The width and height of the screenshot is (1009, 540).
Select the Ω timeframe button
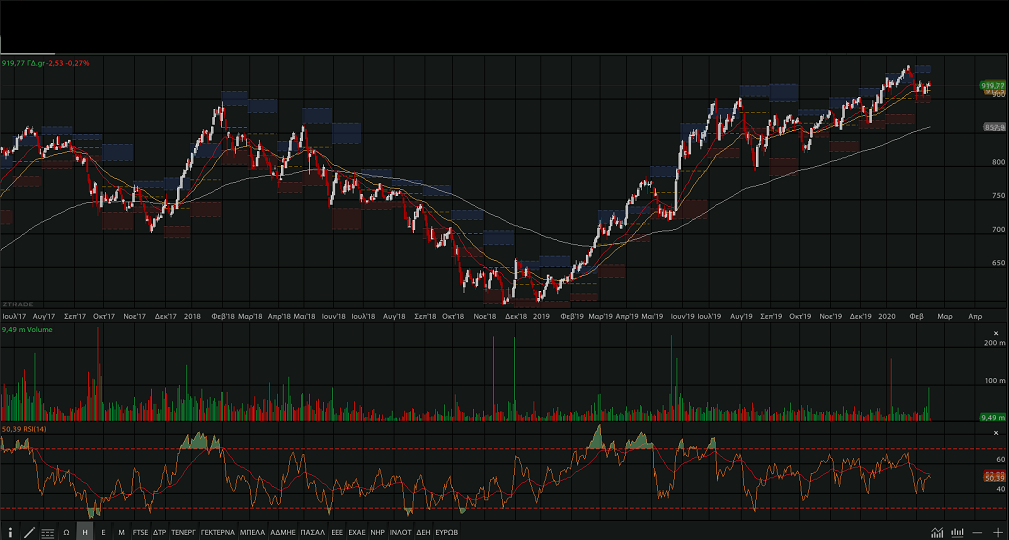pos(66,532)
